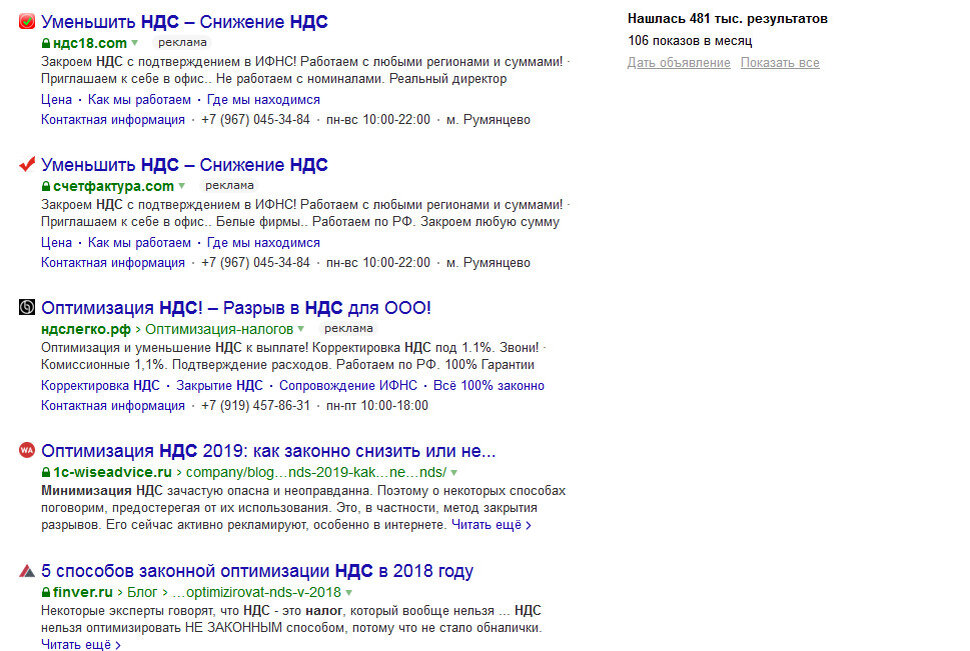The width and height of the screenshot is (970, 651).
Task: Click the счетфактура.com red check favicon
Action: (27, 164)
